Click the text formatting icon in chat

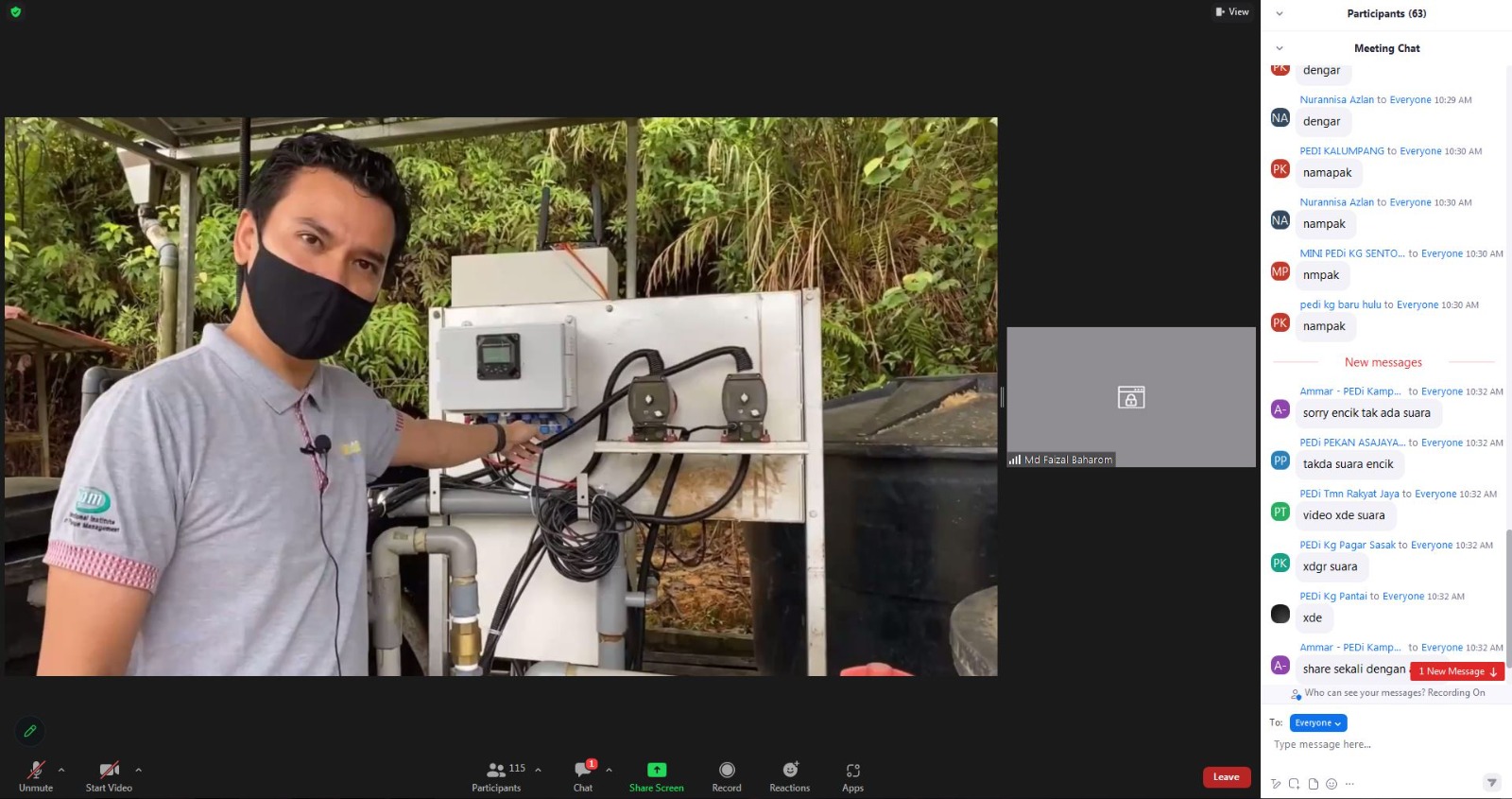coord(1276,784)
